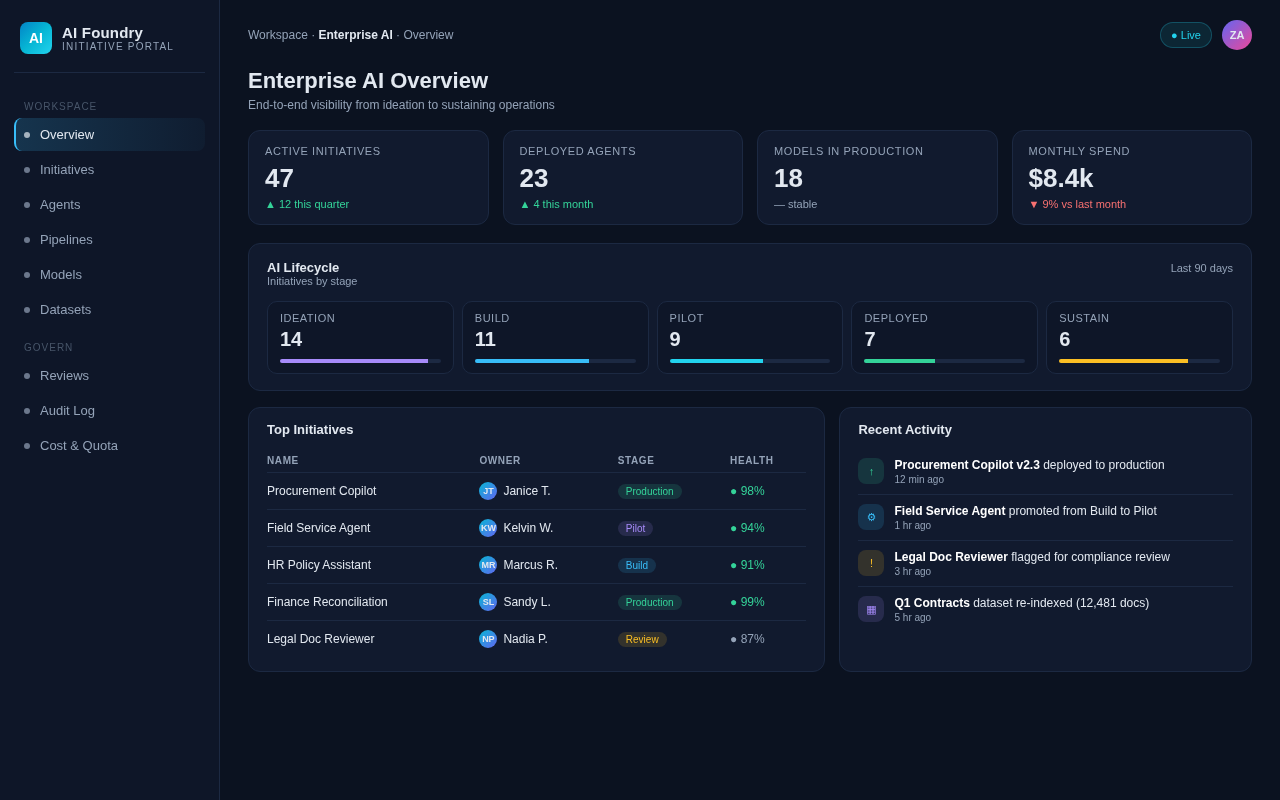Click the 99% health value
Screen dimensions: 1280x800
[747, 602]
